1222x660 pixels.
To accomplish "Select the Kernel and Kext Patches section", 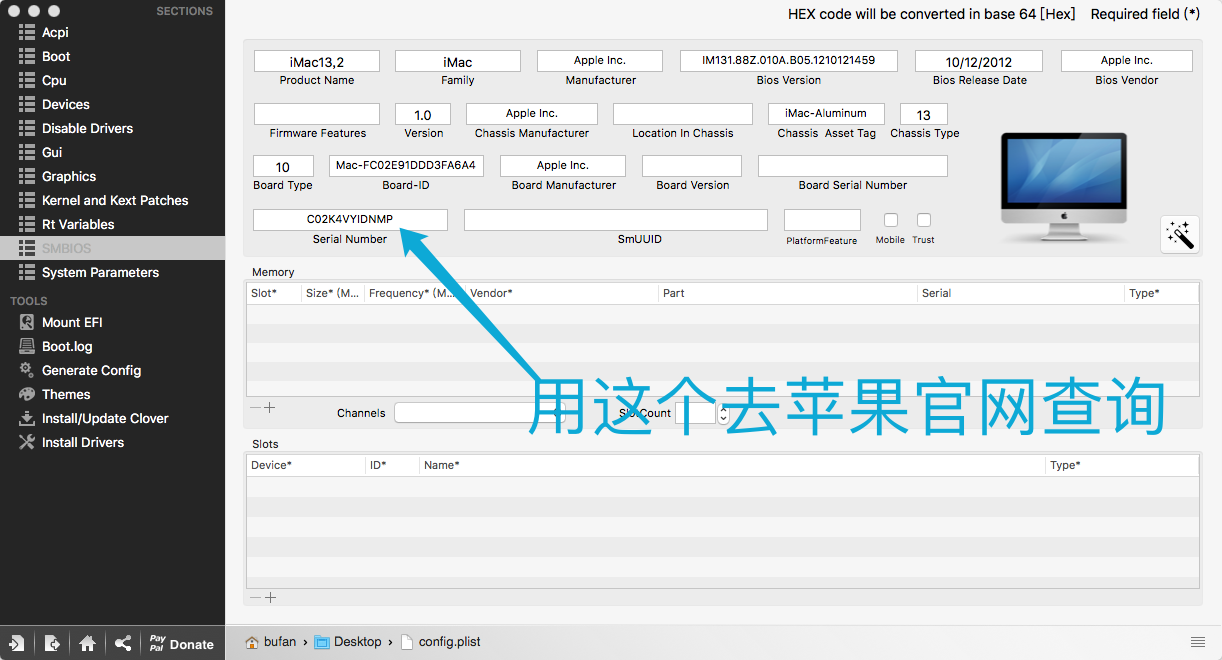I will [x=115, y=200].
